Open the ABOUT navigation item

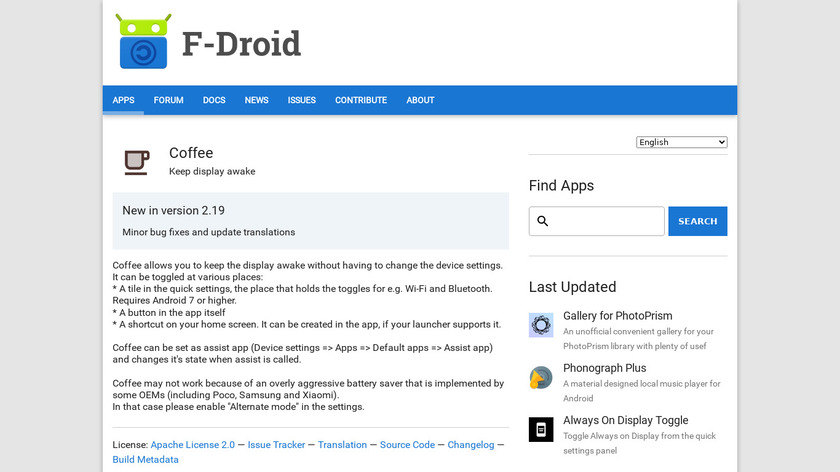pos(421,100)
